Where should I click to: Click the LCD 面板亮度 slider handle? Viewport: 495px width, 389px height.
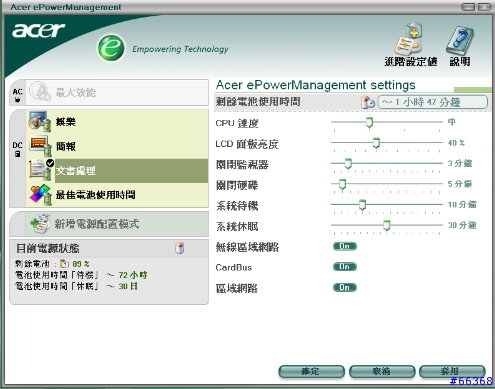[376, 143]
